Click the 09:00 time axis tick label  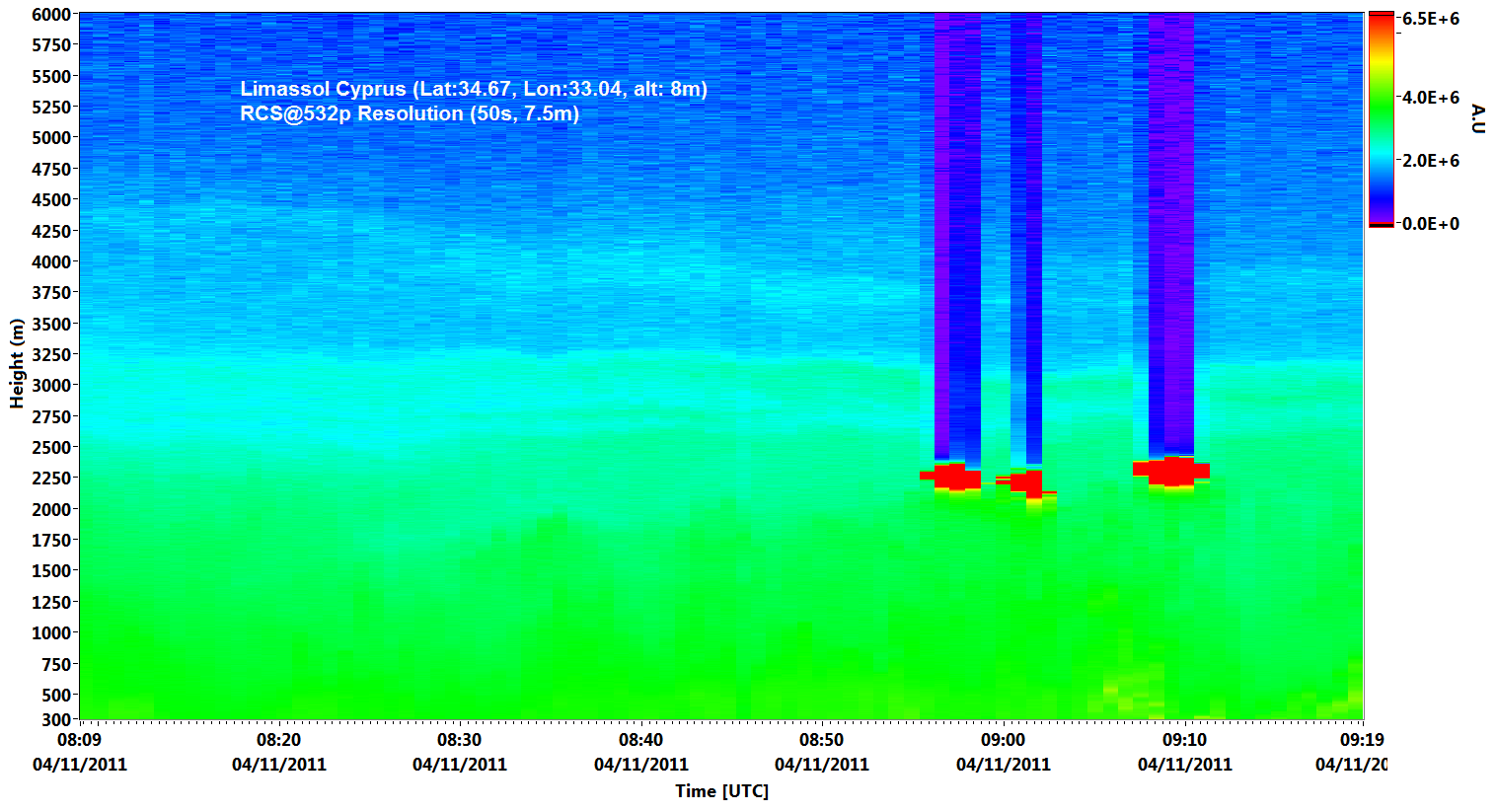click(1003, 740)
